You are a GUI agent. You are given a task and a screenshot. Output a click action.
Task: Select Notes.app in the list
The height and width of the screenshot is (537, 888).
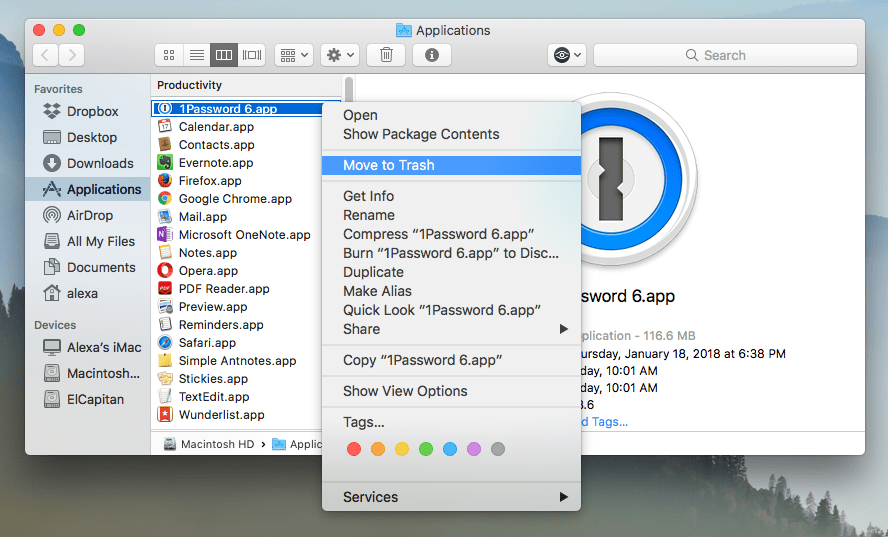point(208,253)
